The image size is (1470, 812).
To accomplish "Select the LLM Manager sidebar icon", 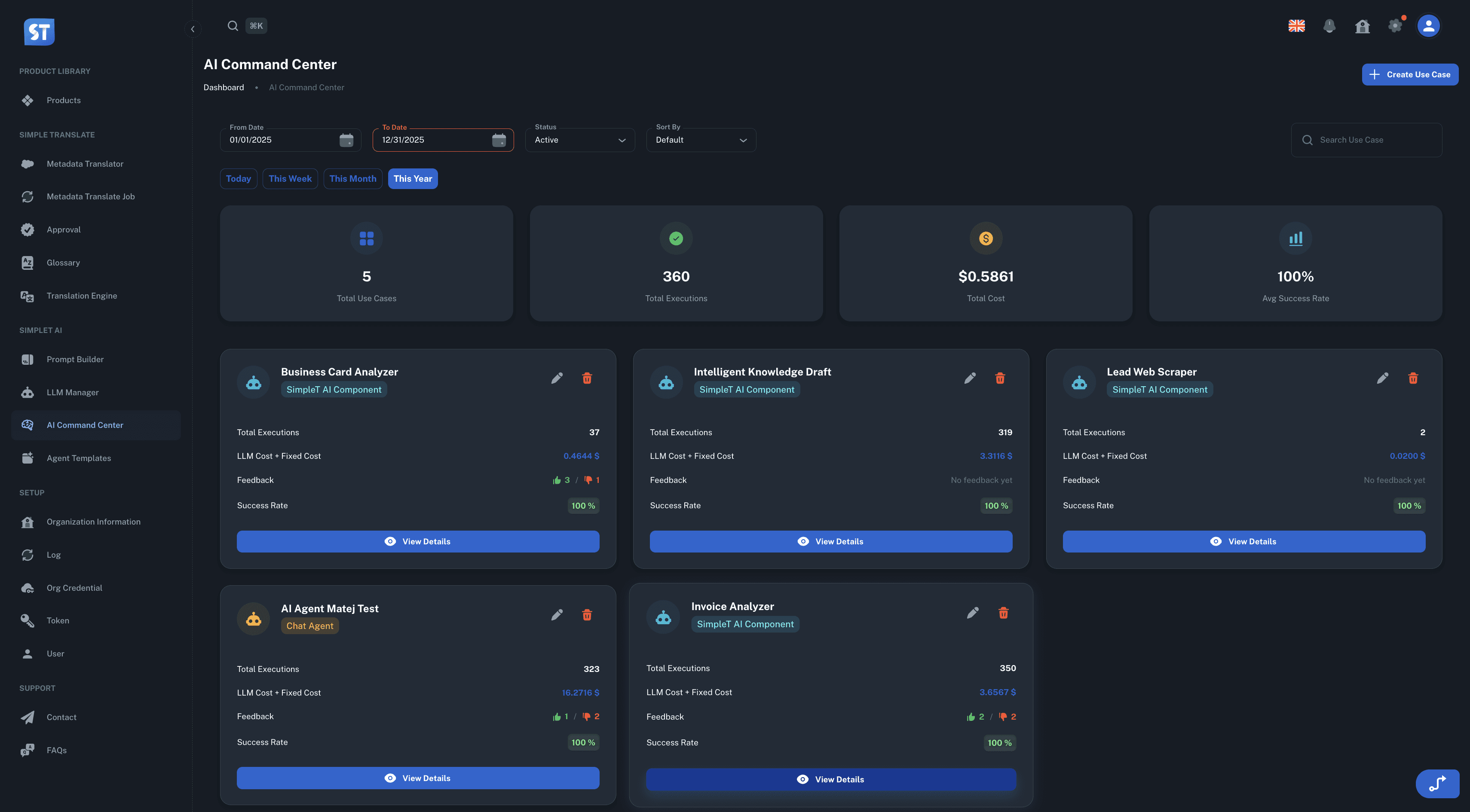I will tap(28, 392).
